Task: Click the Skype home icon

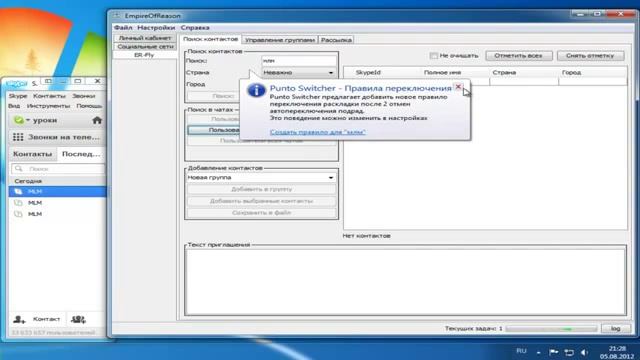Action: click(97, 120)
